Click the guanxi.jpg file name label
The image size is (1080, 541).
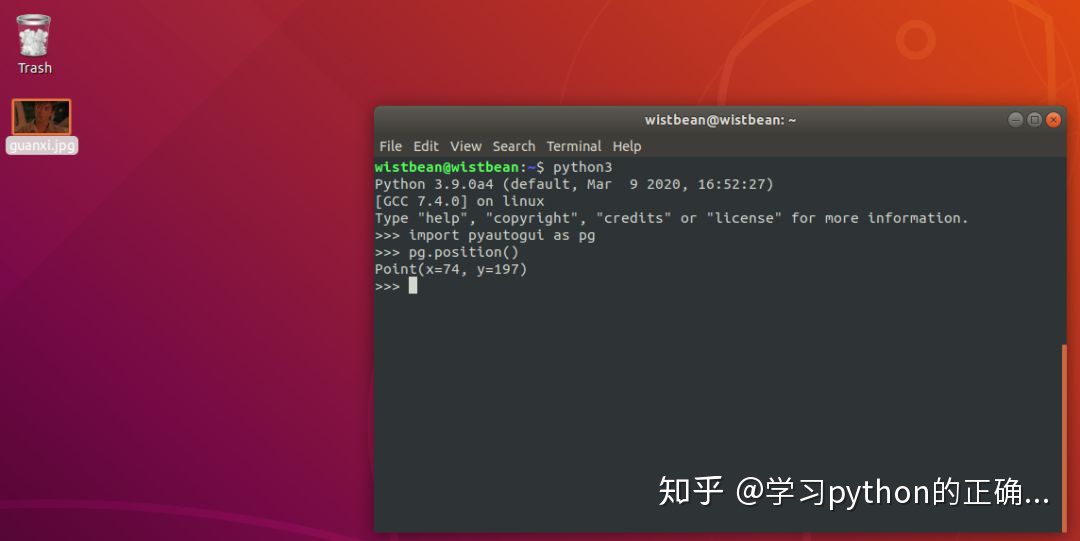[42, 145]
